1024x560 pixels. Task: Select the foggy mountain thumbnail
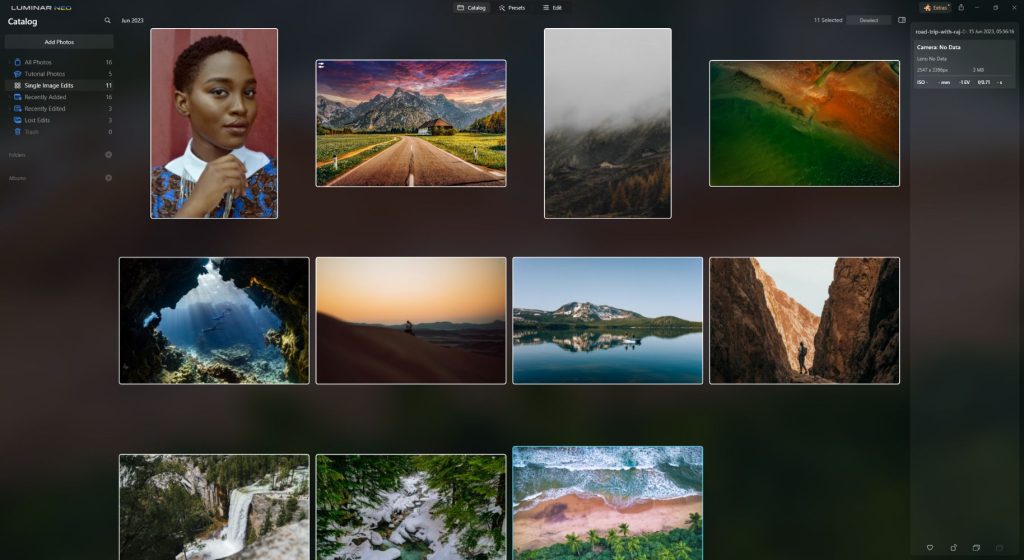[607, 123]
